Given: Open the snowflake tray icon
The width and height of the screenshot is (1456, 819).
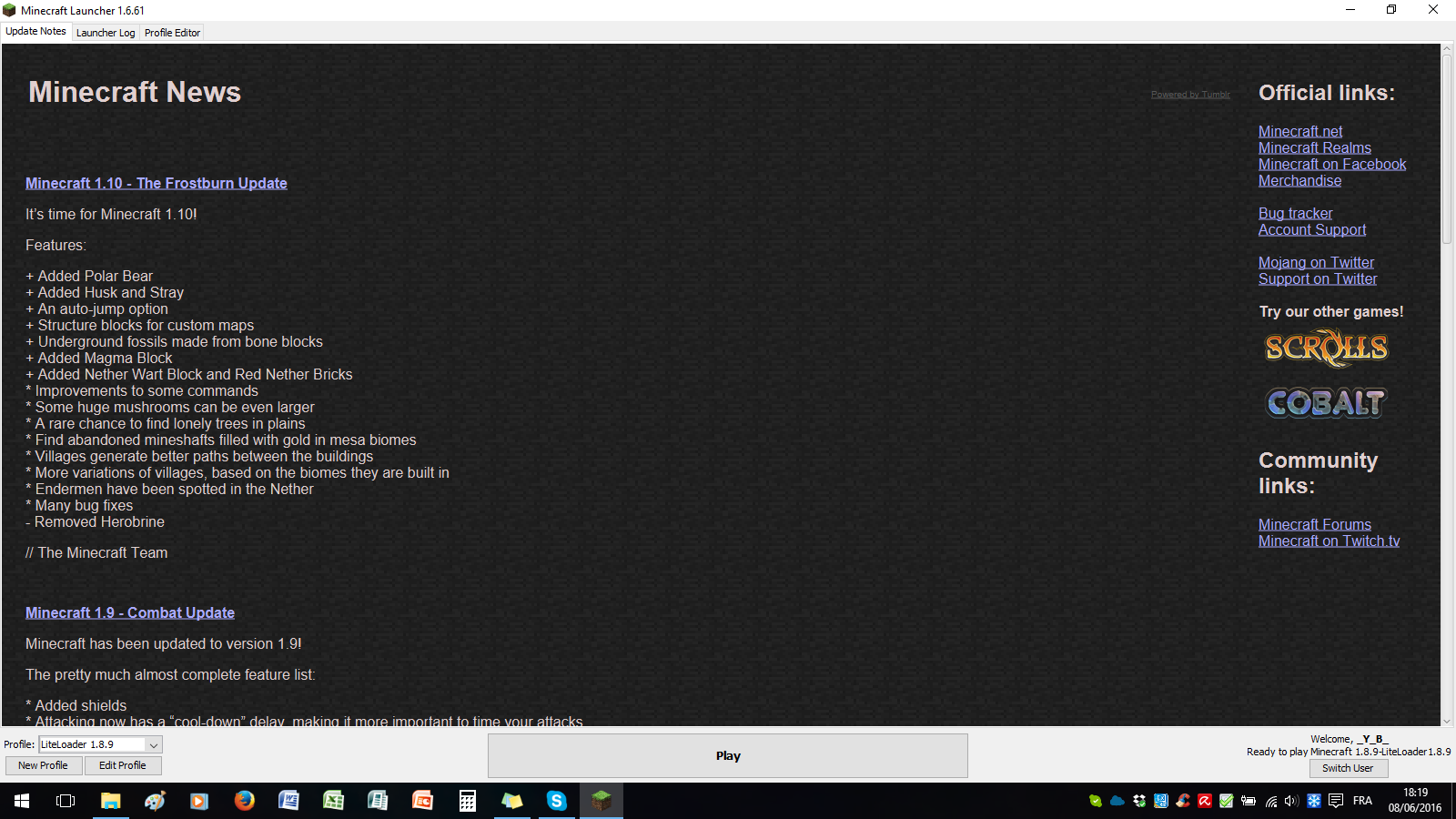Looking at the screenshot, I should tap(1313, 801).
